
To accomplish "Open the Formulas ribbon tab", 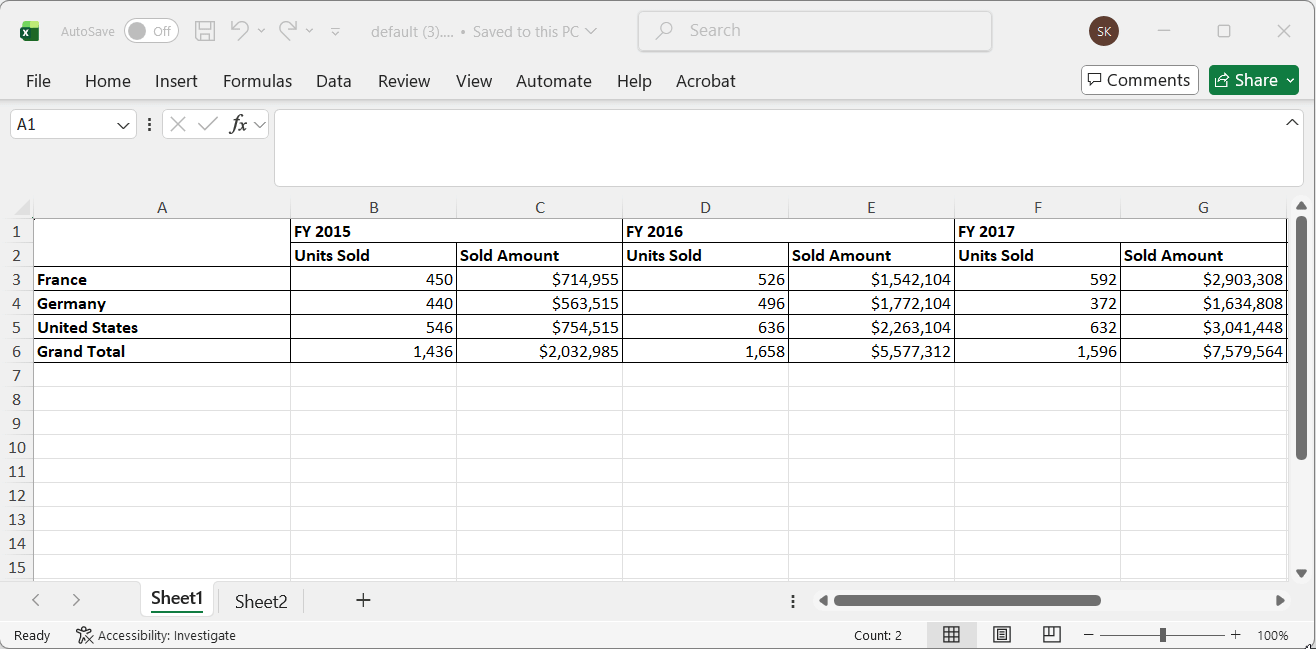I will point(257,81).
